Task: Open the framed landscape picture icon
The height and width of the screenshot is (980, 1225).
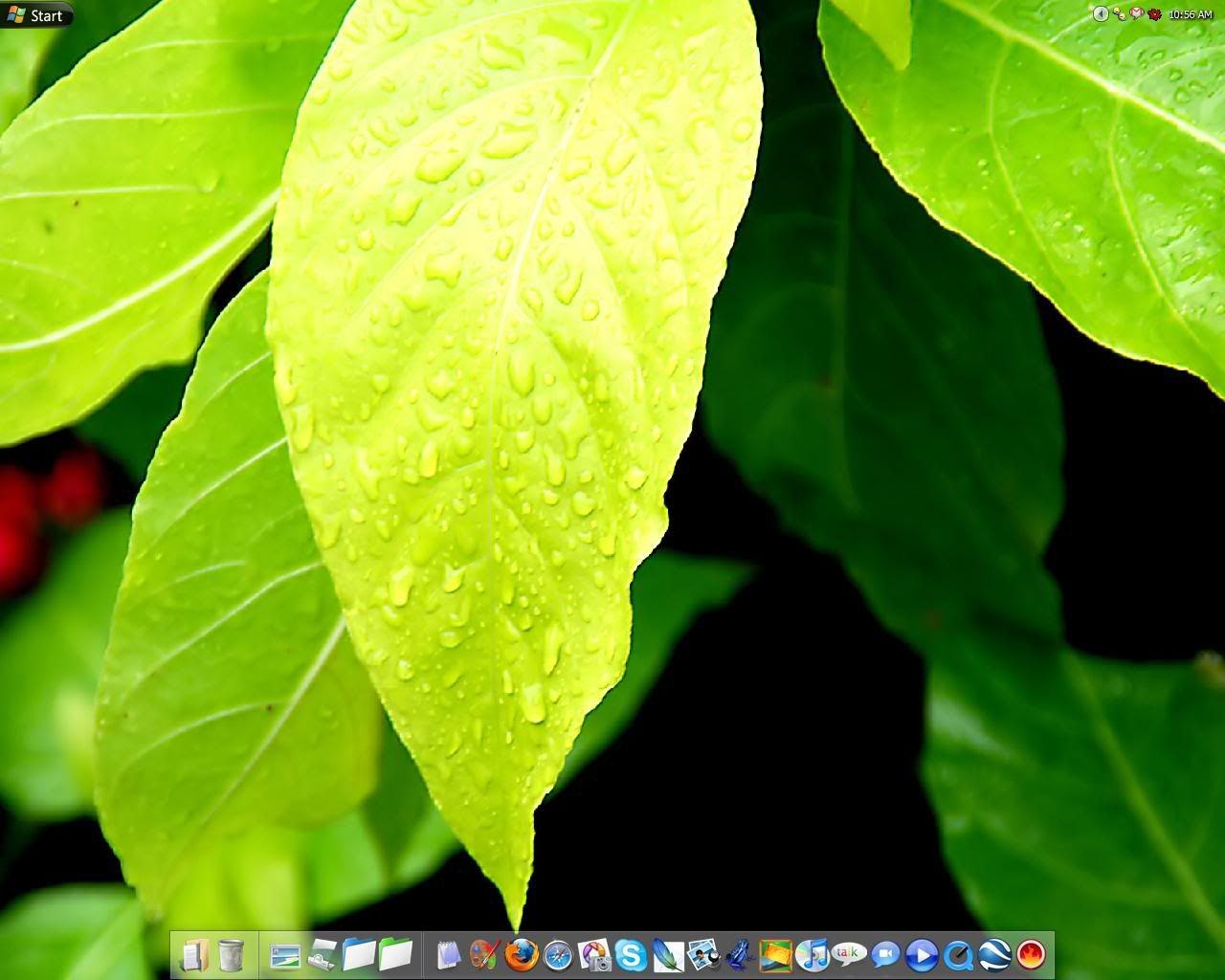Action: (x=776, y=954)
